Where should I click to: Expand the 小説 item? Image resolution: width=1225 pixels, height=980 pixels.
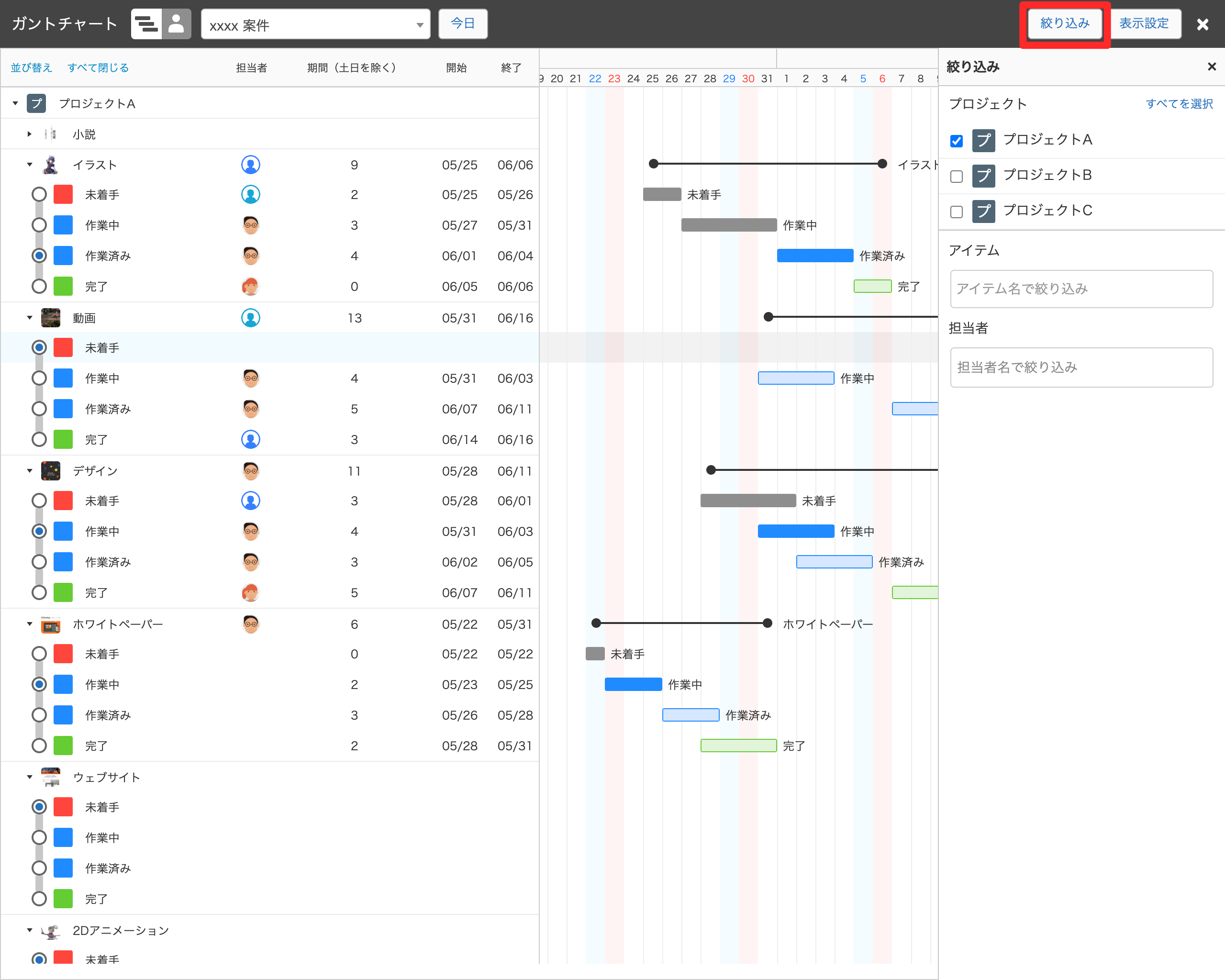[29, 134]
